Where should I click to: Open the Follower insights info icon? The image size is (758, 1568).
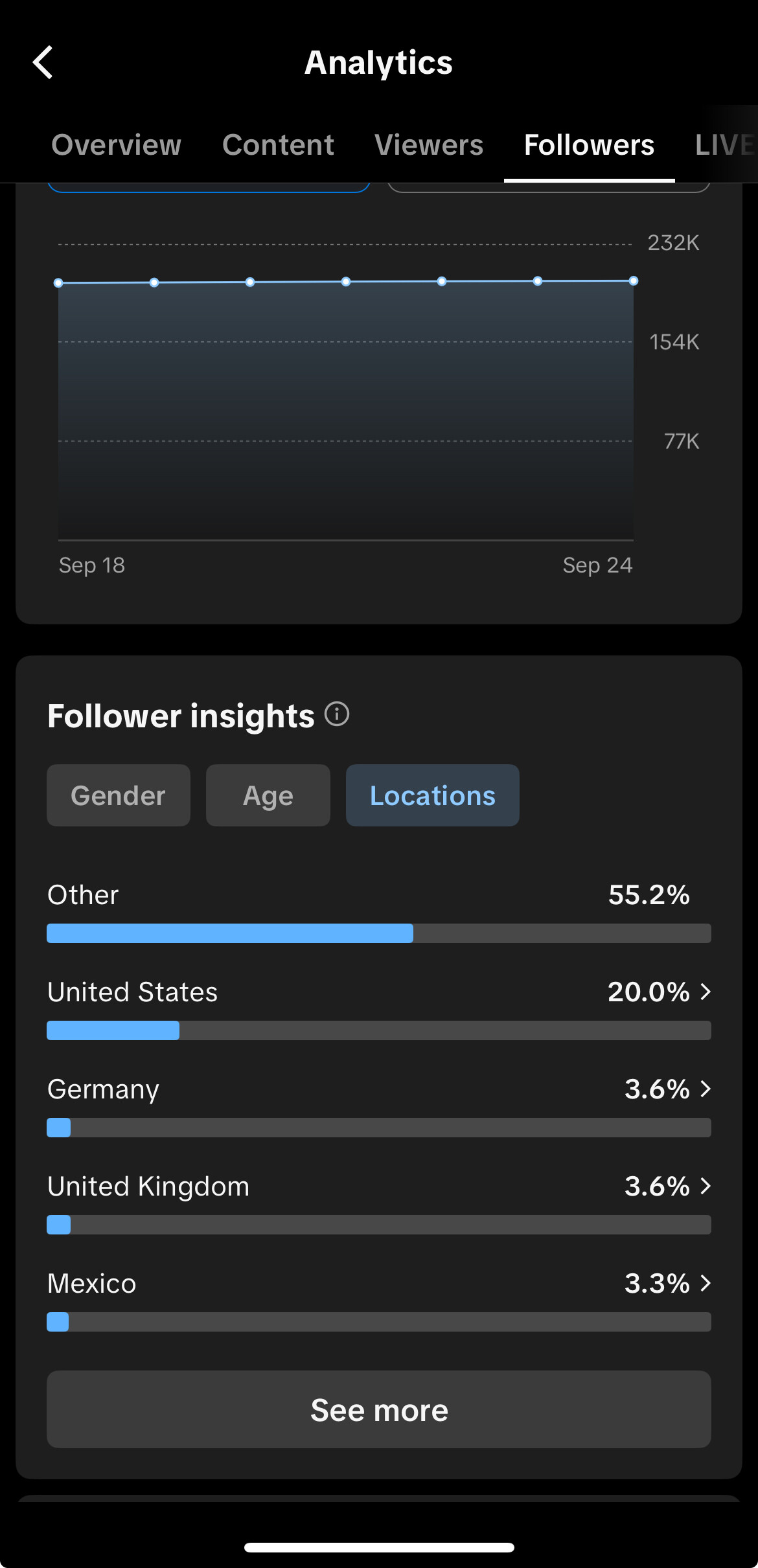pos(337,714)
